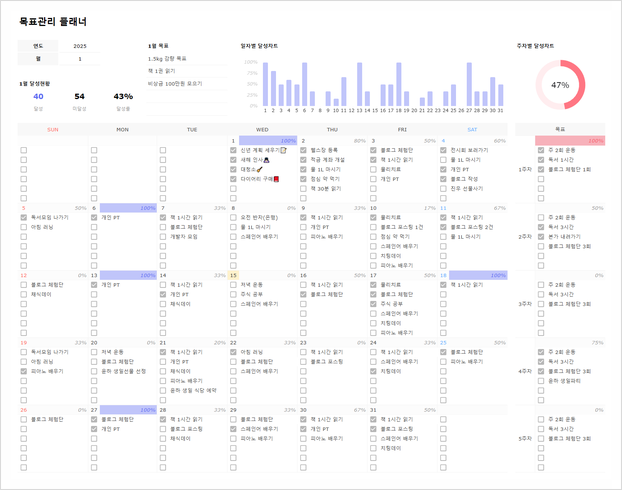The image size is (622, 490).
Task: Click the 비상금 100만원 모으기 monthly goal
Action: point(175,84)
